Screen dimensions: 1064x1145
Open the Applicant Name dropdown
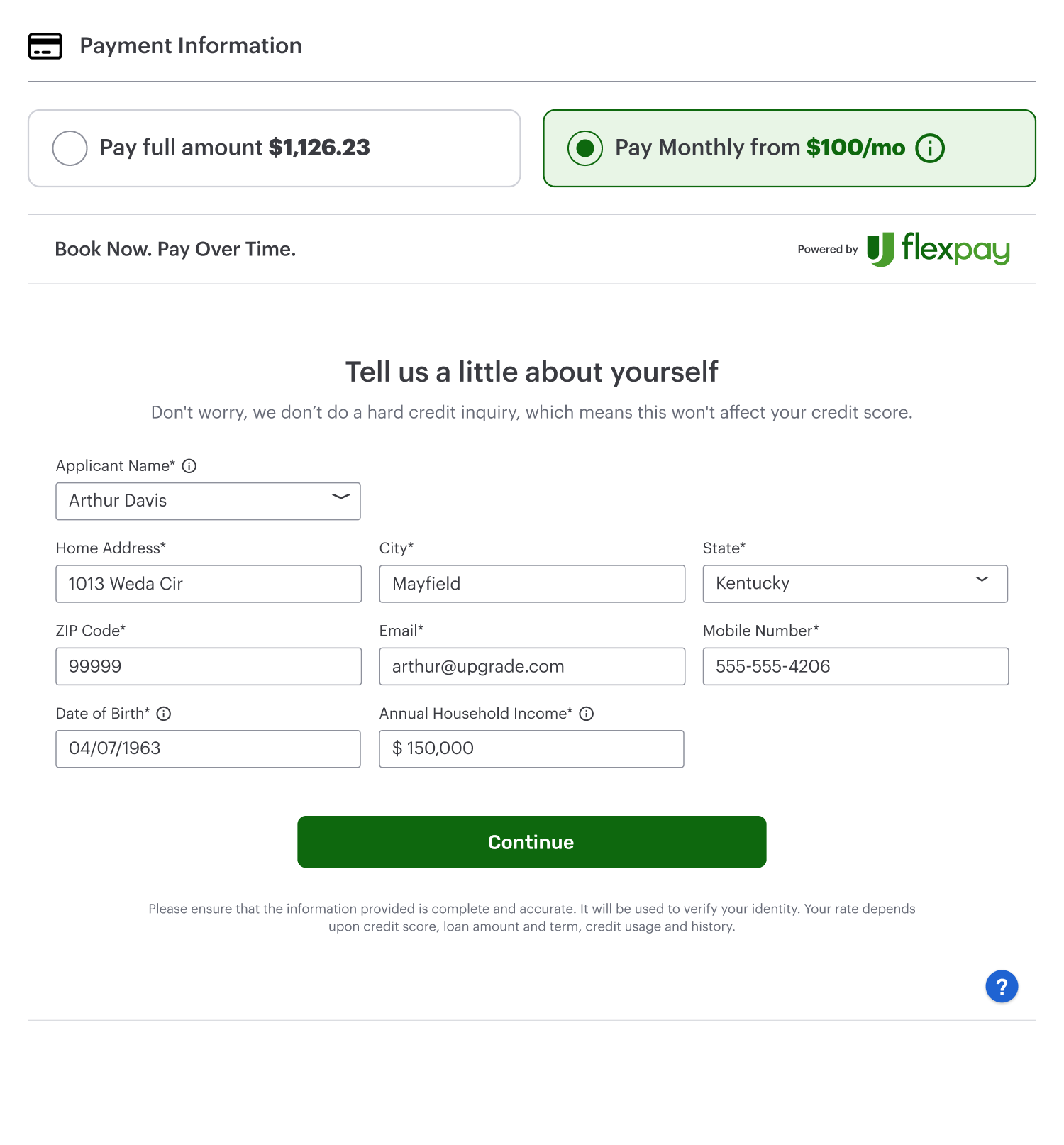point(208,501)
